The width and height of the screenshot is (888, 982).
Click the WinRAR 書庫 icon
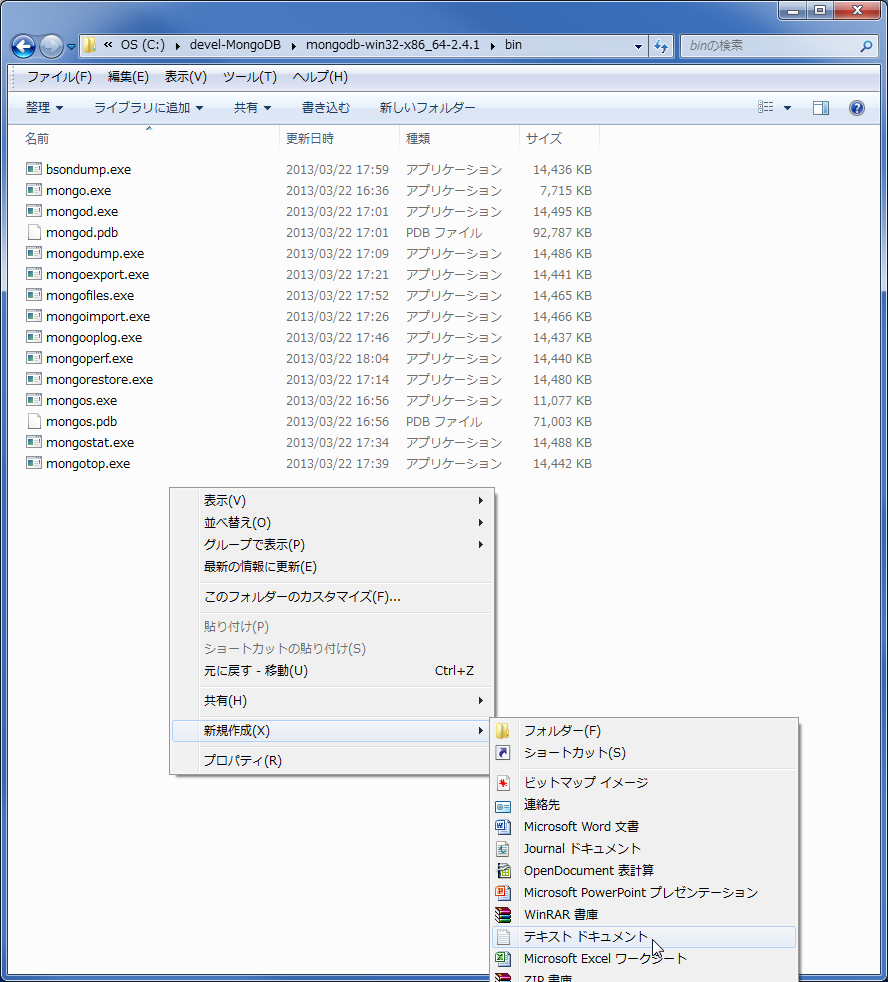pyautogui.click(x=503, y=915)
